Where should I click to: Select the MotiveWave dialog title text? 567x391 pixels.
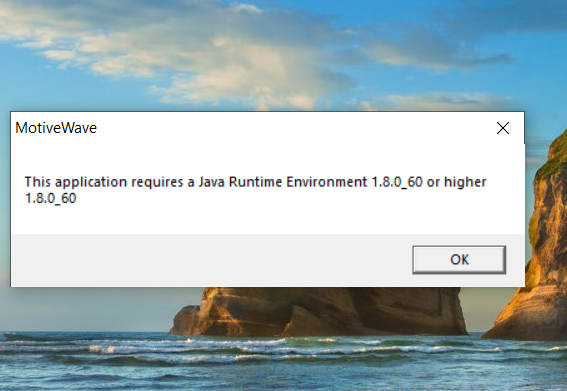click(56, 128)
